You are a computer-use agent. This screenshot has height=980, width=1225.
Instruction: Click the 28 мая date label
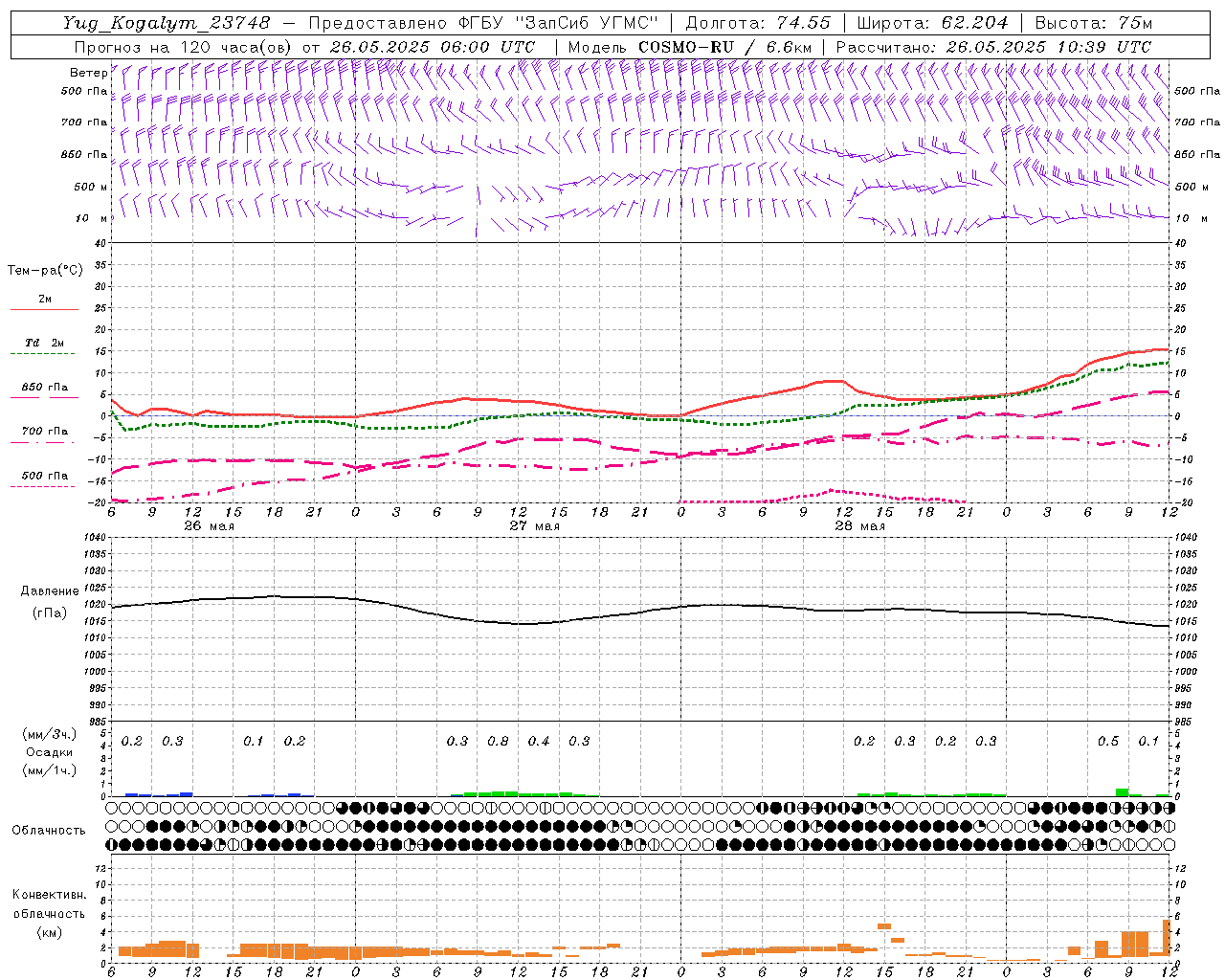pos(859,526)
